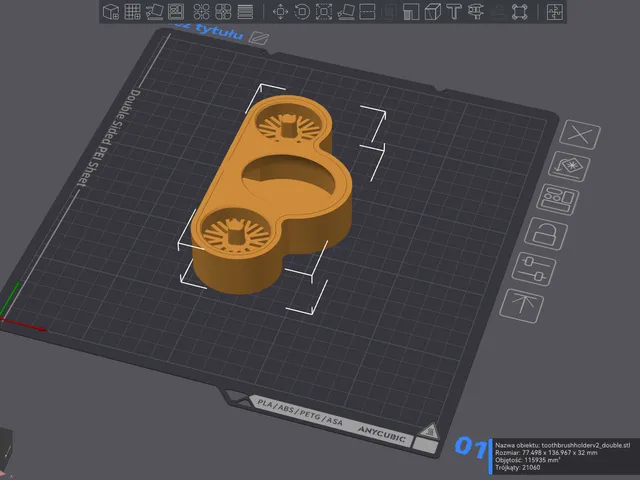Add a new plate with grid icon
The height and width of the screenshot is (480, 640).
(x=132, y=12)
